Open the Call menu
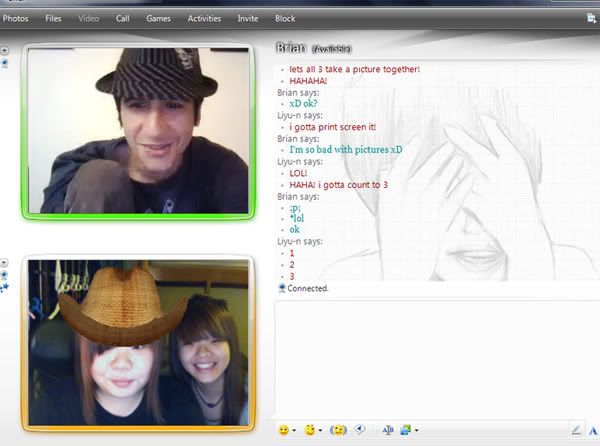The image size is (600, 446). click(x=122, y=18)
